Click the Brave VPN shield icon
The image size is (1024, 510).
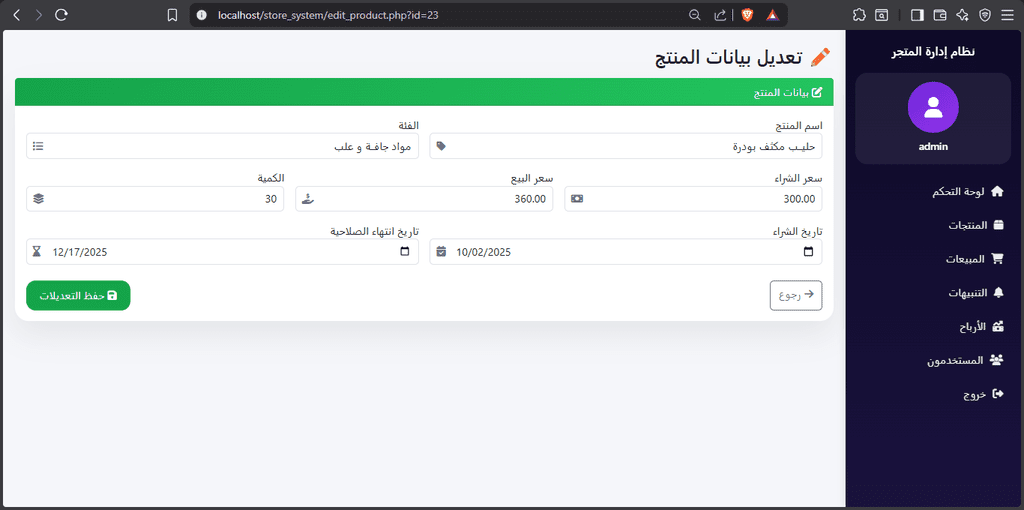pyautogui.click(x=985, y=15)
